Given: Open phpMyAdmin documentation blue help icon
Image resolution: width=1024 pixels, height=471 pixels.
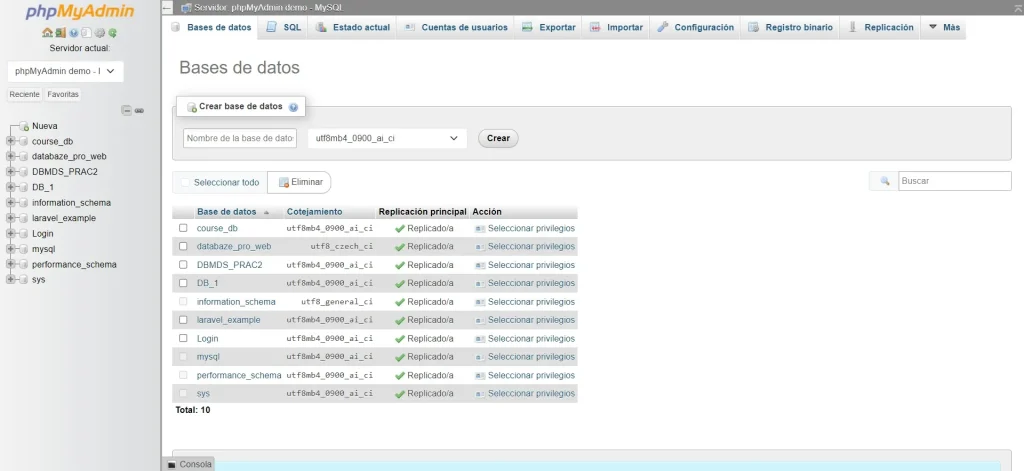Looking at the screenshot, I should tap(74, 33).
